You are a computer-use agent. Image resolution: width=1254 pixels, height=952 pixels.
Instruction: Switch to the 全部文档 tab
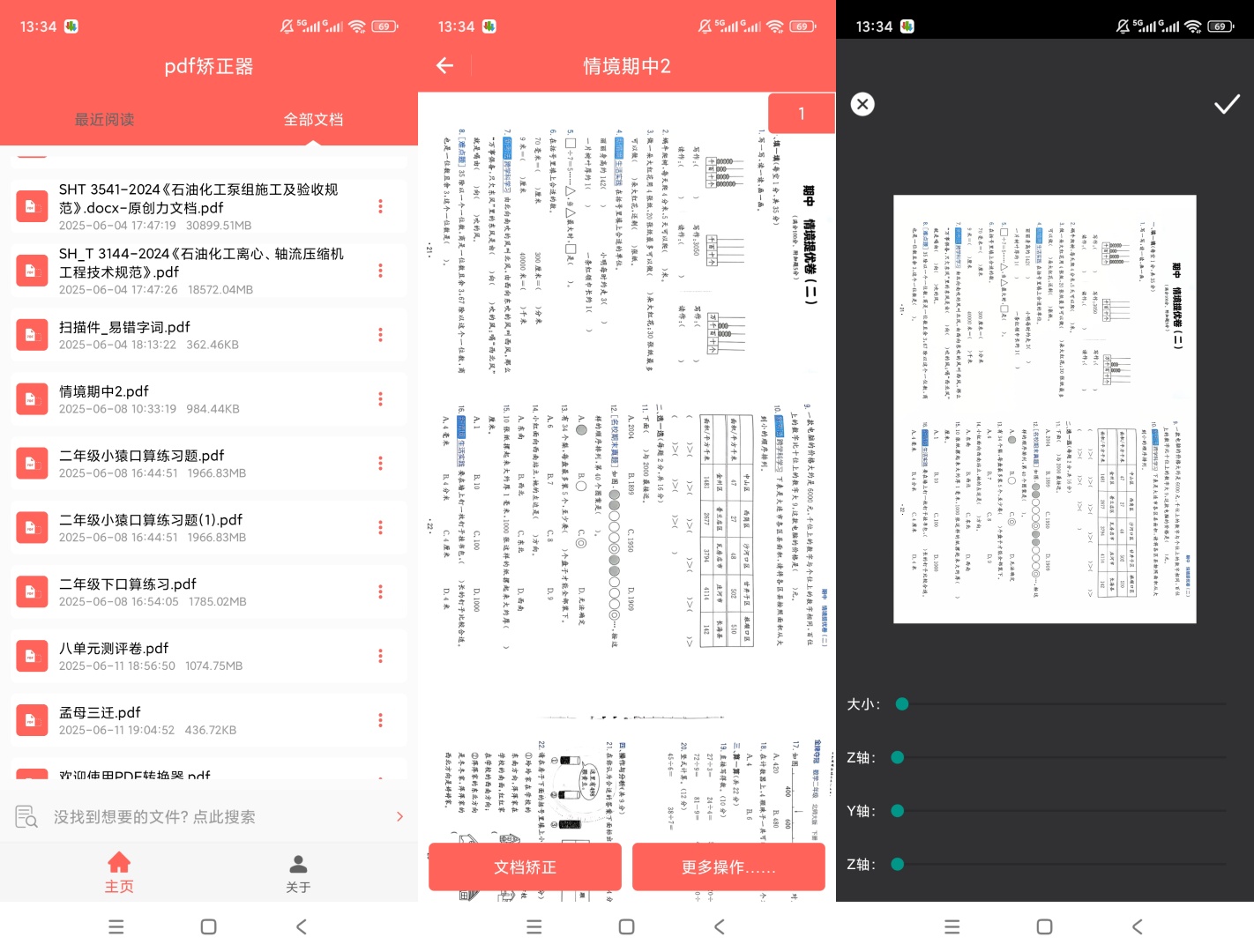click(313, 119)
